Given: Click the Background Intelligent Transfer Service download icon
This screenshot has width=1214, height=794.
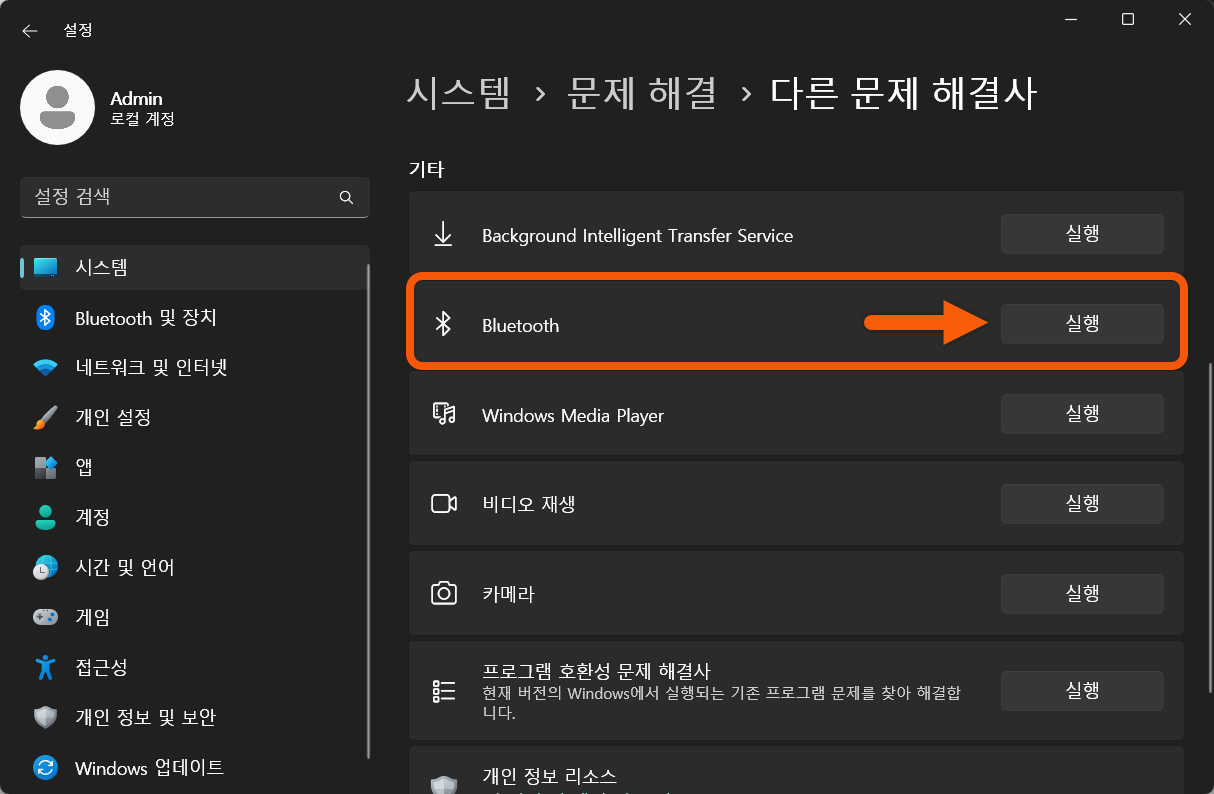Looking at the screenshot, I should pyautogui.click(x=443, y=235).
